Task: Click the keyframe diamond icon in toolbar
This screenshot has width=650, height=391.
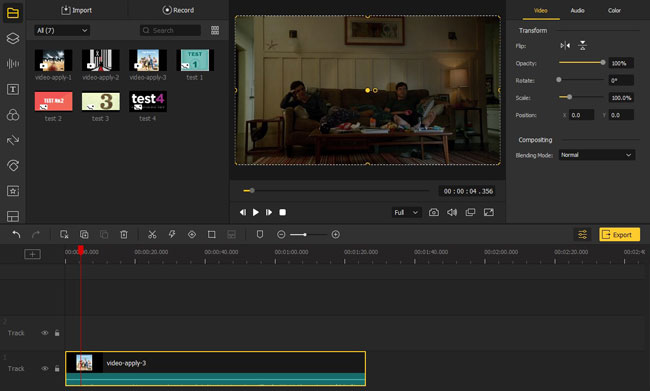Action: tap(192, 235)
